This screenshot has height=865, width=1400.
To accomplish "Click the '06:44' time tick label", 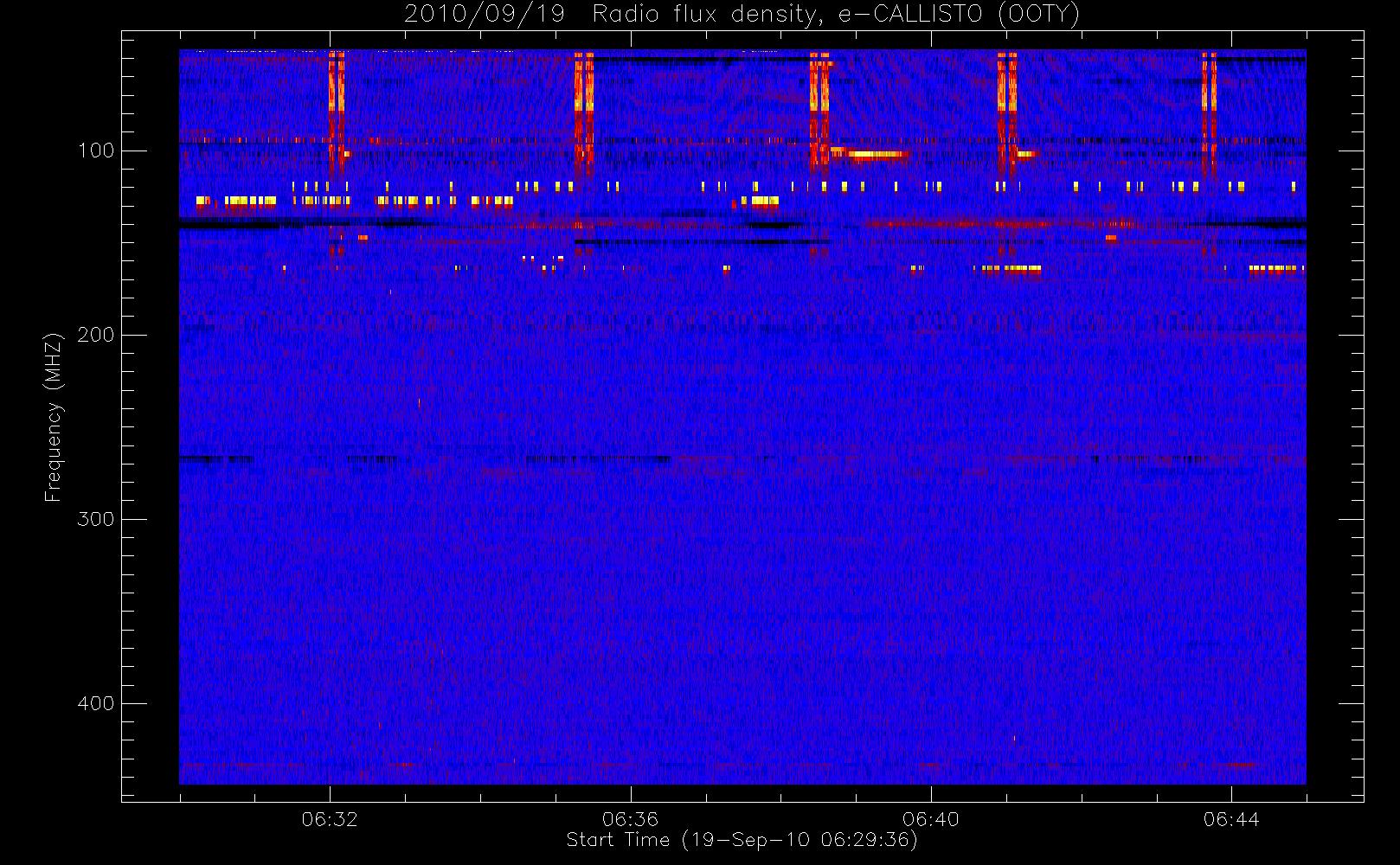I will (1231, 819).
